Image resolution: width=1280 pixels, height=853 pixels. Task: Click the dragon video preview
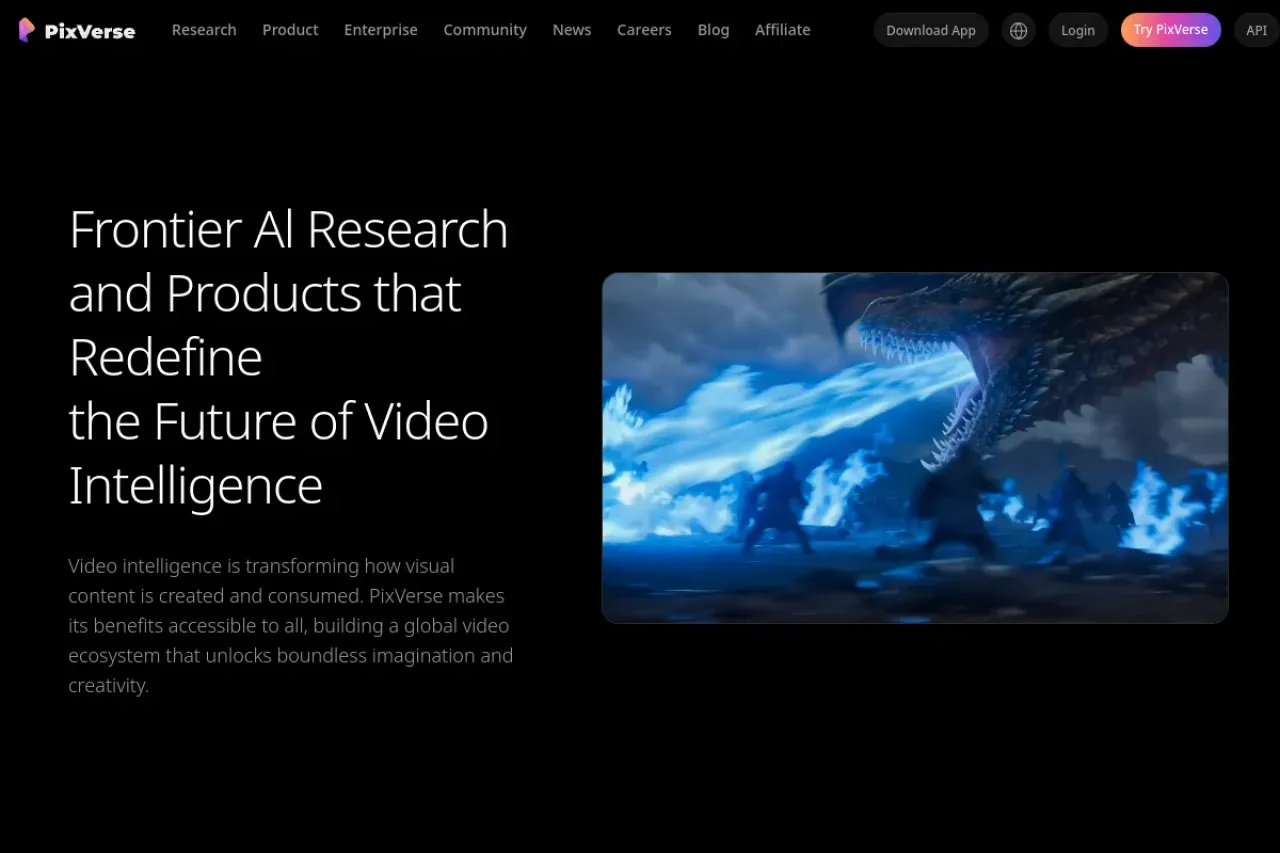915,448
